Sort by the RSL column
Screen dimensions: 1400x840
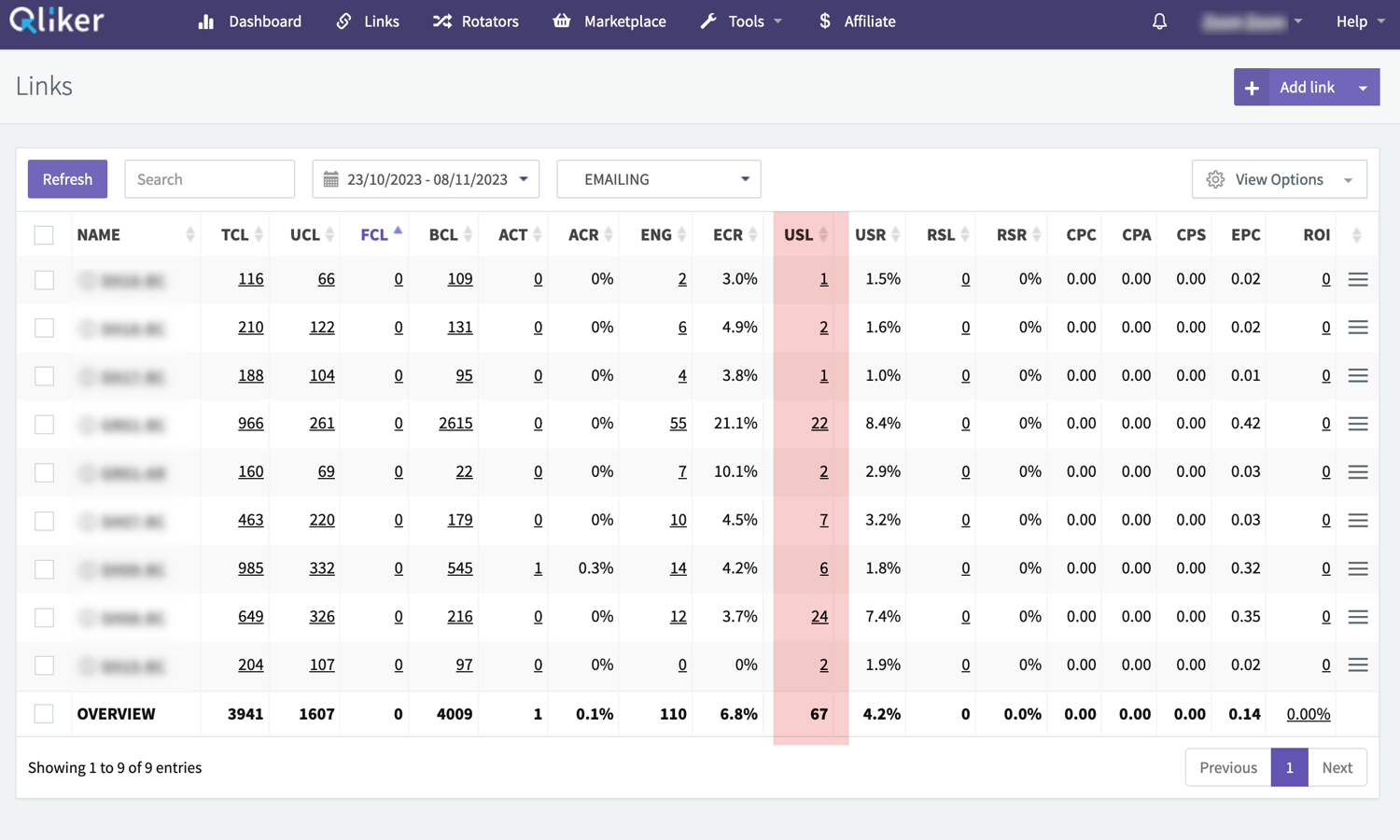[941, 235]
